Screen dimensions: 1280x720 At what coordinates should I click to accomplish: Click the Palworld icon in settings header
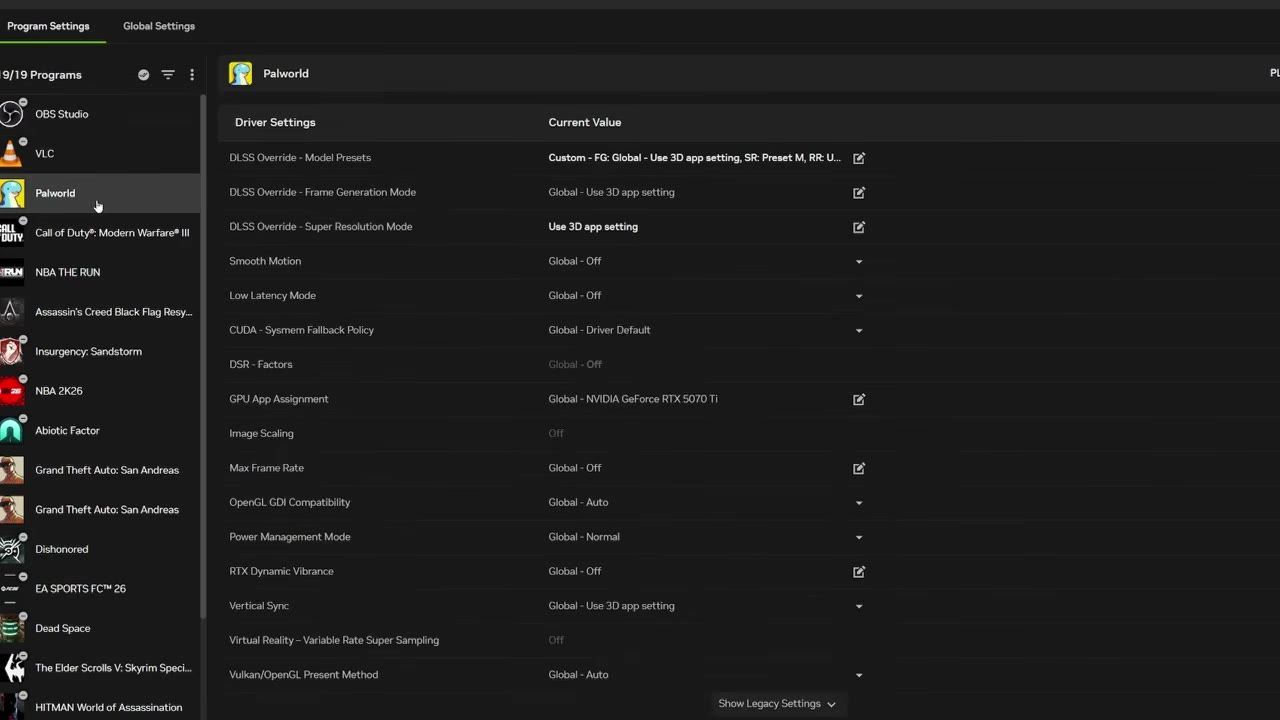click(x=240, y=74)
